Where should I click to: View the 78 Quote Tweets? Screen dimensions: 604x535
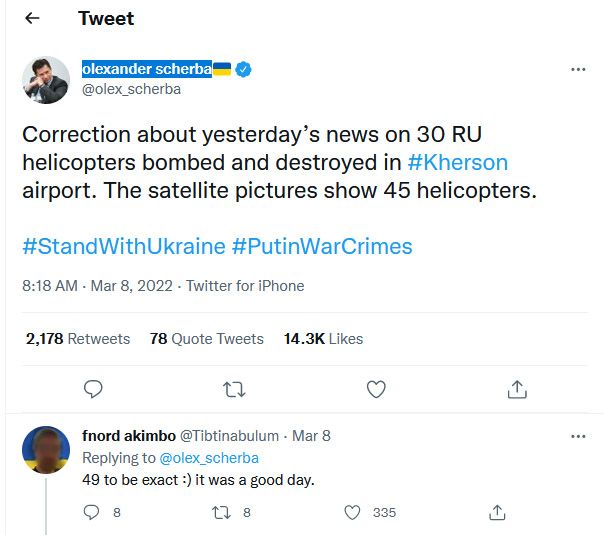tap(207, 339)
